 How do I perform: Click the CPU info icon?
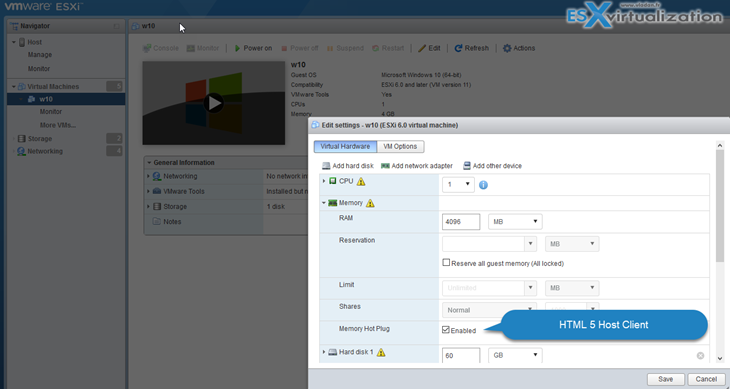[x=483, y=185]
